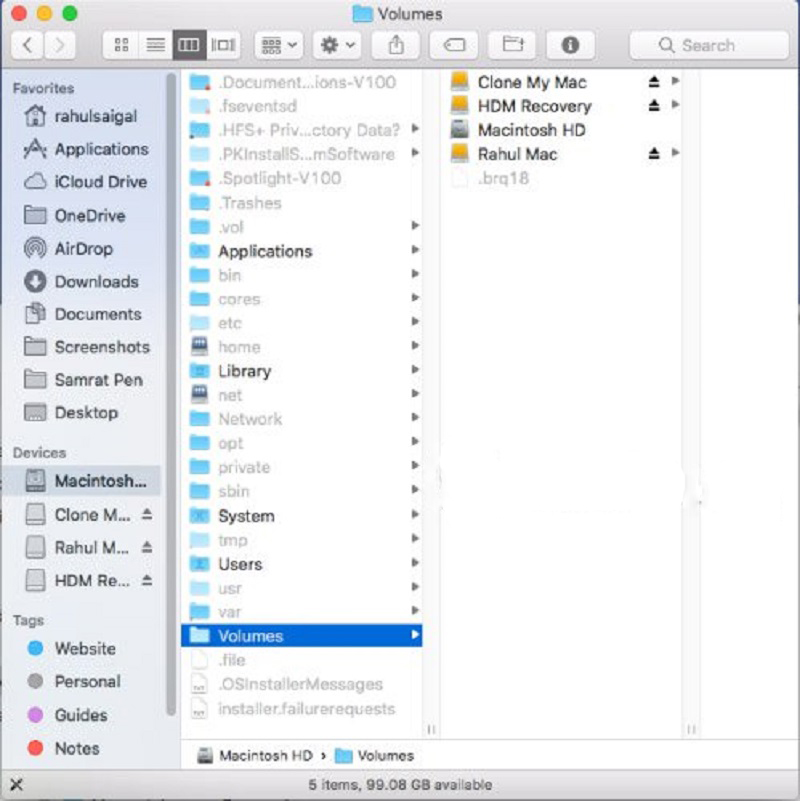Click Macintosh HD in path bar

click(255, 756)
